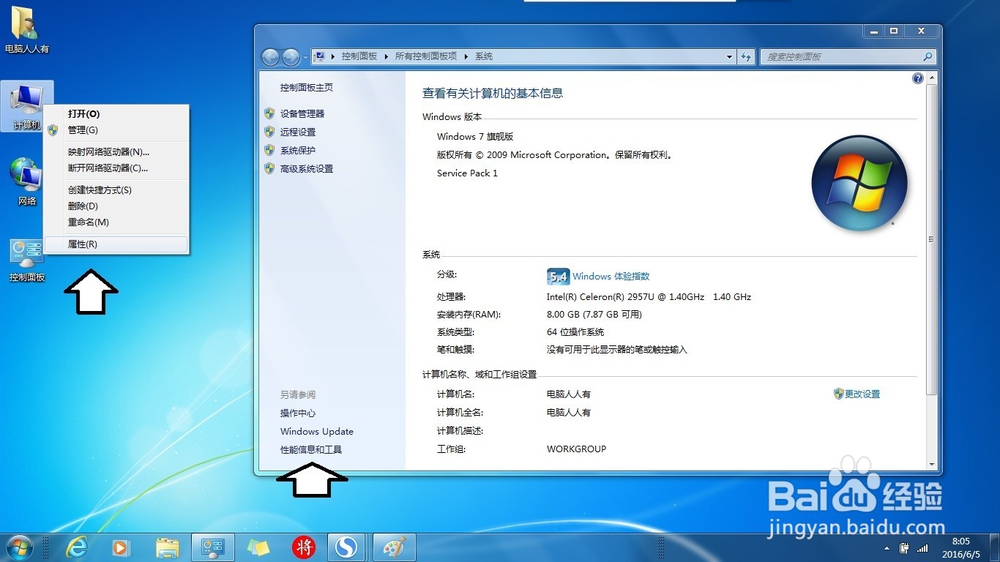
Task: Click the Back navigation button
Action: 270,57
